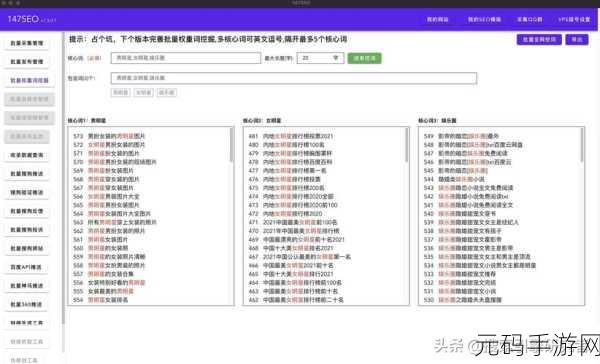This screenshot has height=364, width=600.
Task: Select row 554 in the 男明星 list
Action: [100, 300]
